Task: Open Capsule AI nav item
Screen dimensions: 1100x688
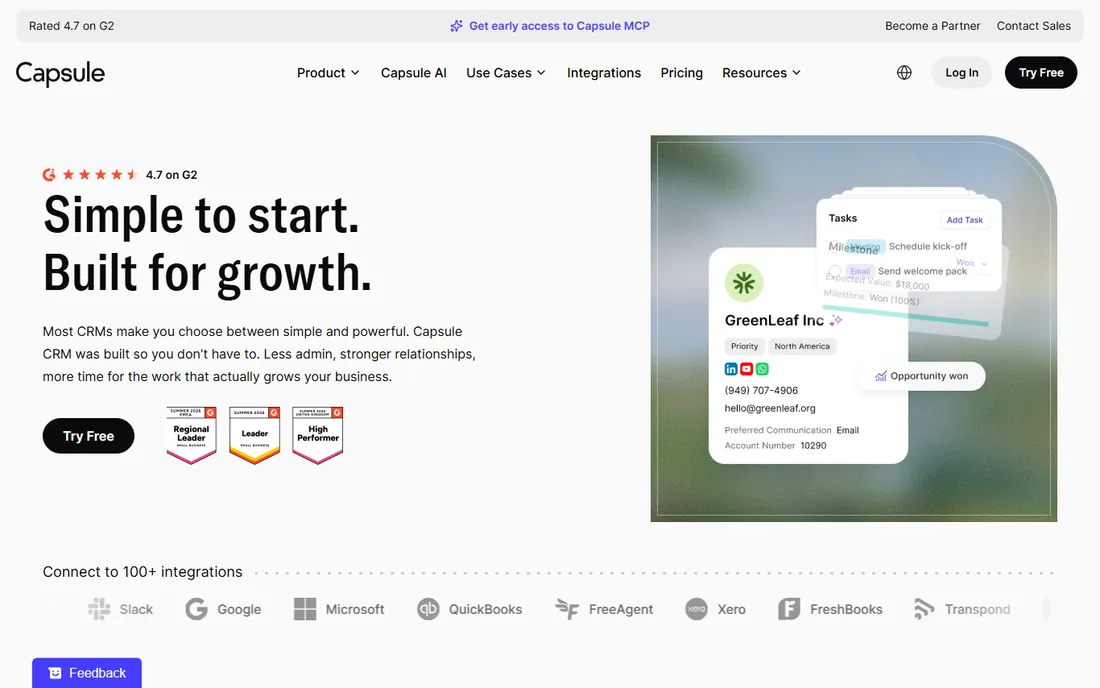Action: [414, 73]
